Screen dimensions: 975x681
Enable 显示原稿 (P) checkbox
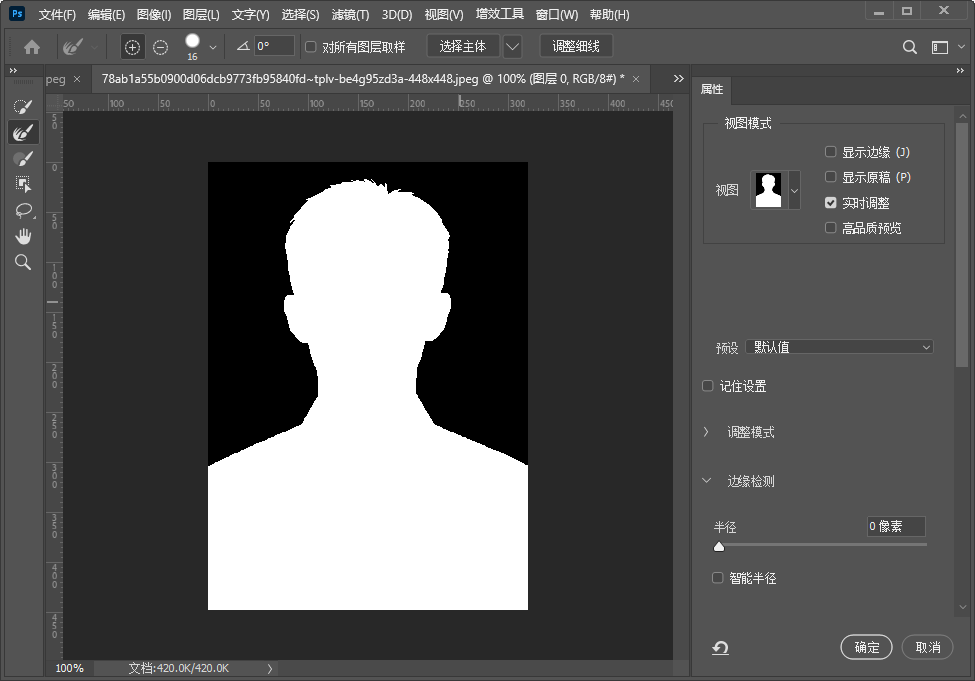tap(830, 177)
